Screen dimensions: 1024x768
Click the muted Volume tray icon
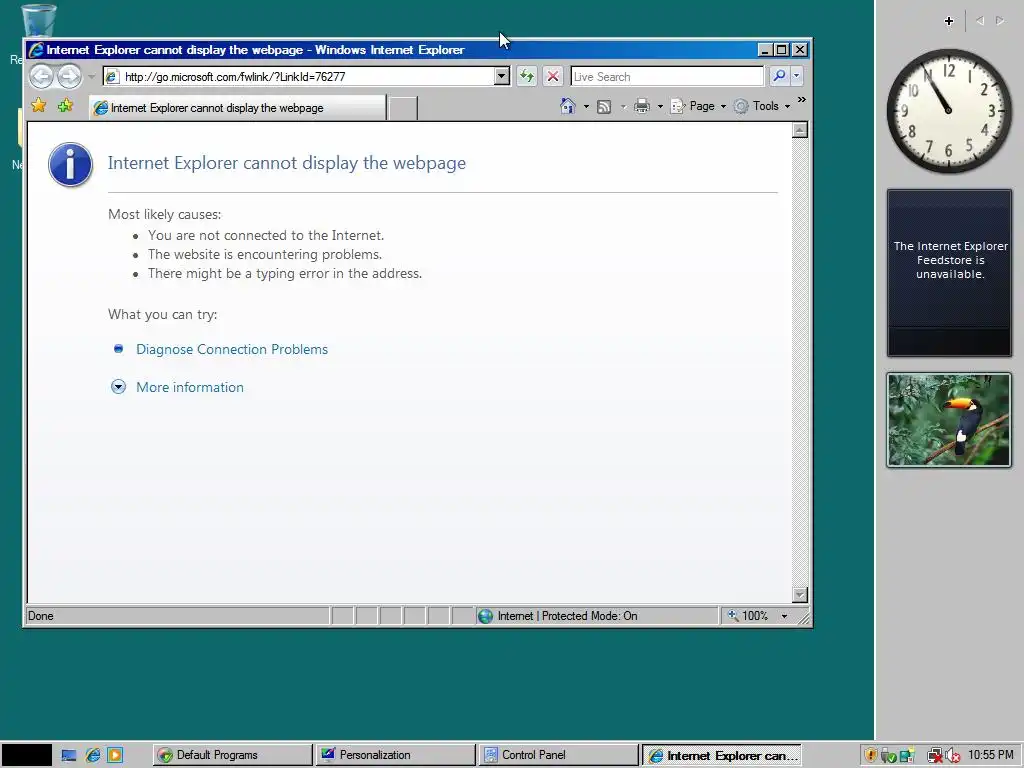coord(953,756)
